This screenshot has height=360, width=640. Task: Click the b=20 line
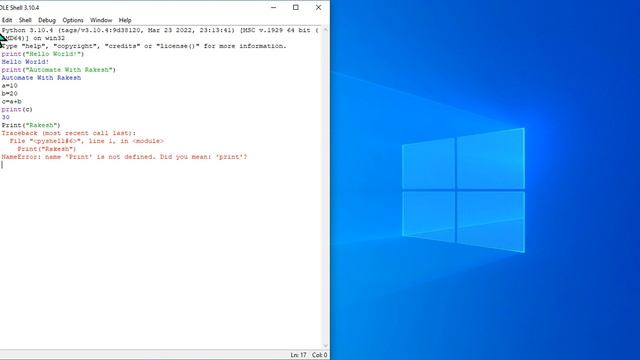click(x=9, y=93)
